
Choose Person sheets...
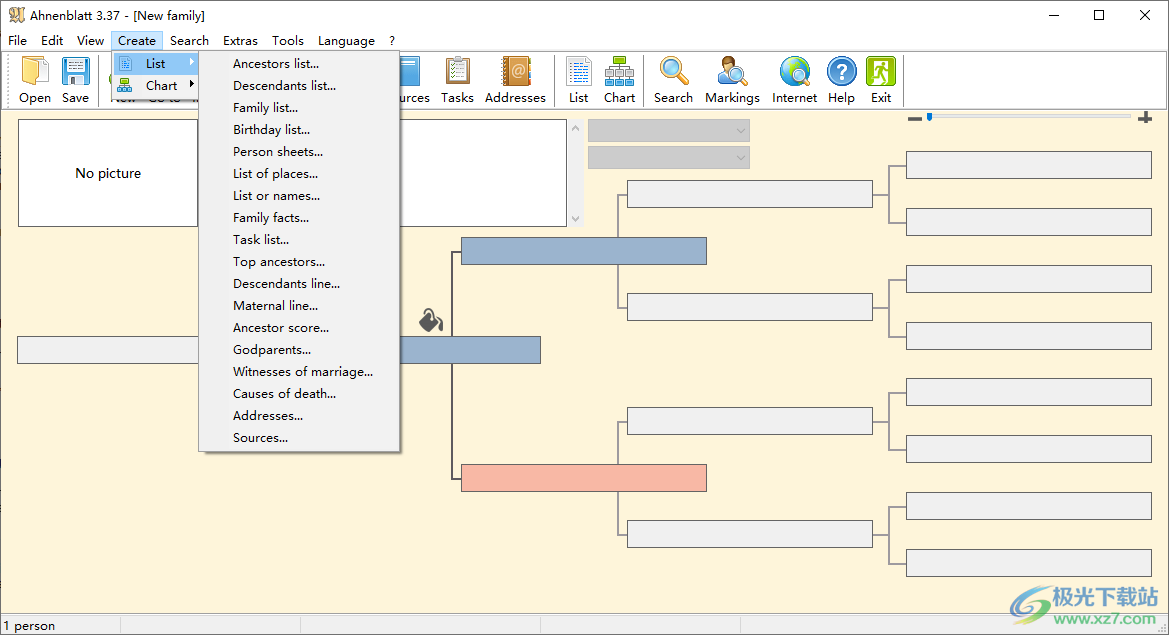278,152
